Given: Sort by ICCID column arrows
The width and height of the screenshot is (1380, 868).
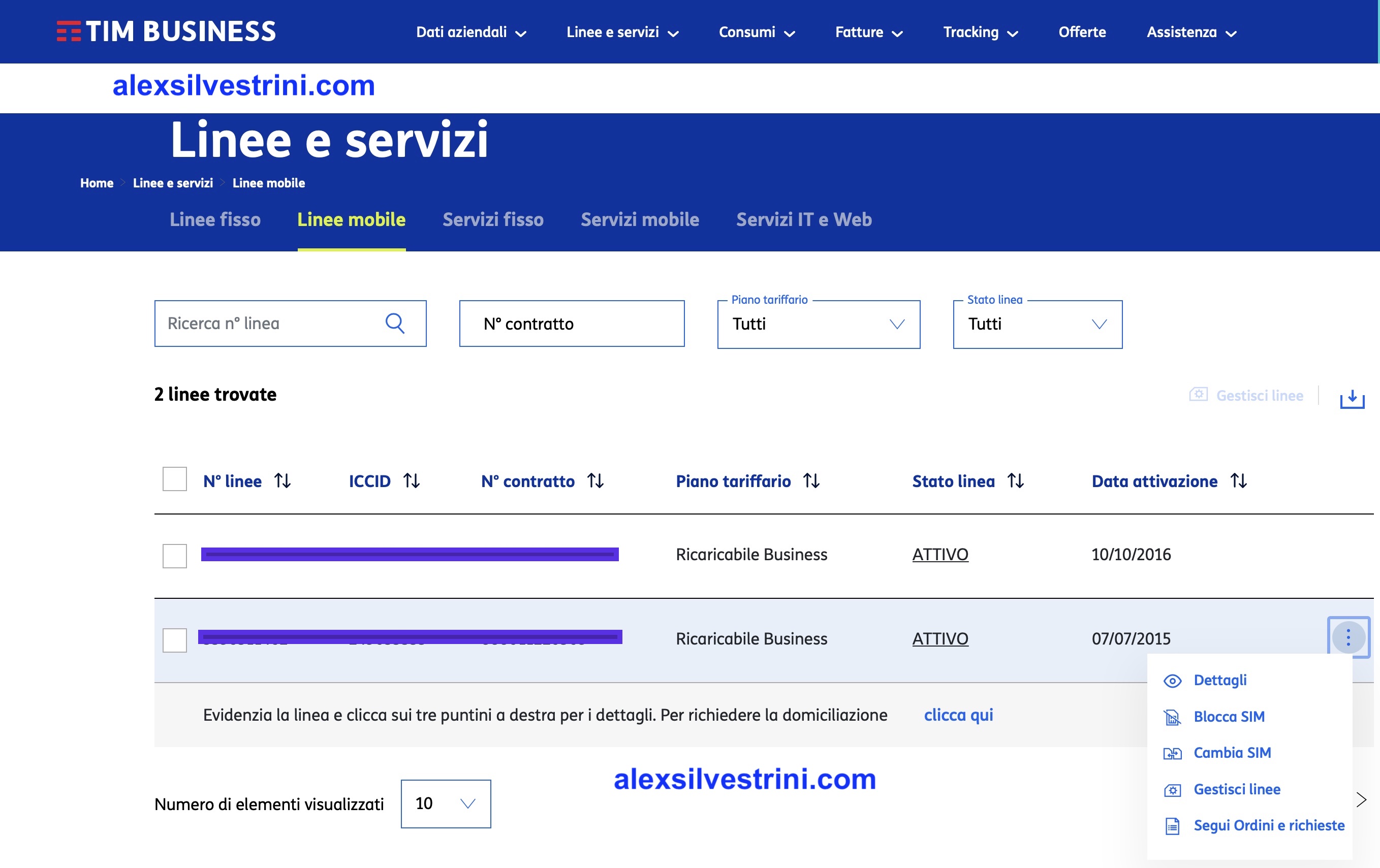Looking at the screenshot, I should 412,480.
